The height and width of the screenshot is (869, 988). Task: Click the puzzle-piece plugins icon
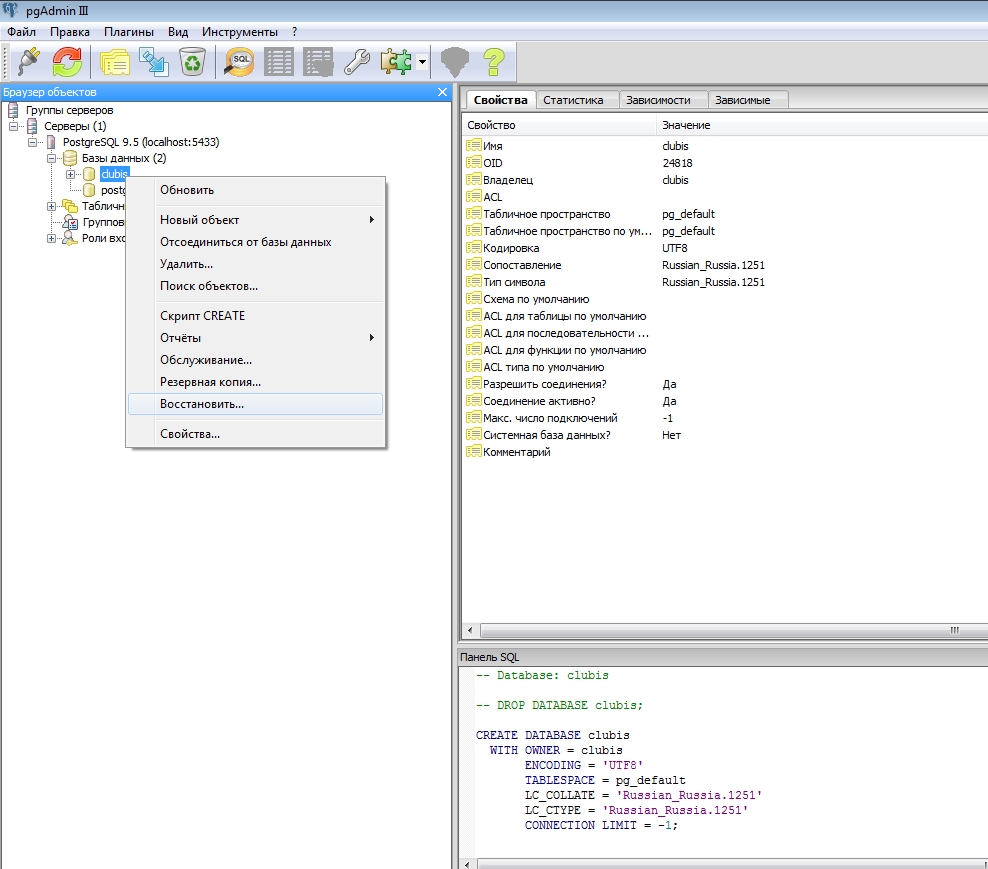(396, 62)
